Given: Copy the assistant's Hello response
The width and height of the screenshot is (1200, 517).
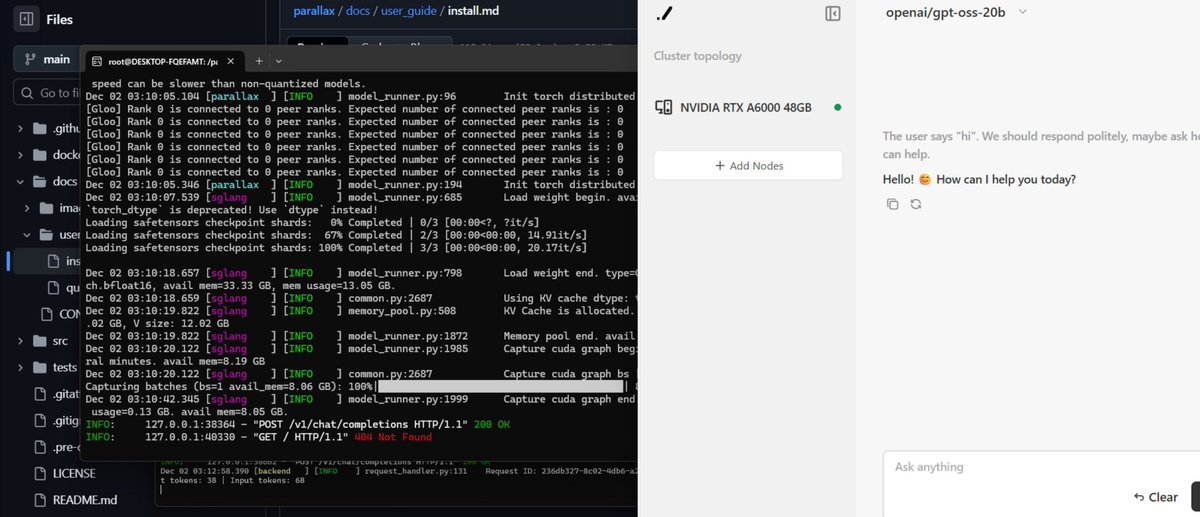Looking at the screenshot, I should tap(893, 204).
